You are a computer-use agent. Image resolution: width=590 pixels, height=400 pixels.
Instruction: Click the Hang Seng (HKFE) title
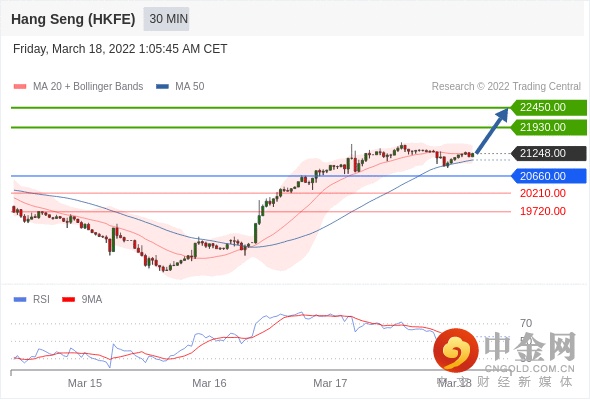coord(73,19)
